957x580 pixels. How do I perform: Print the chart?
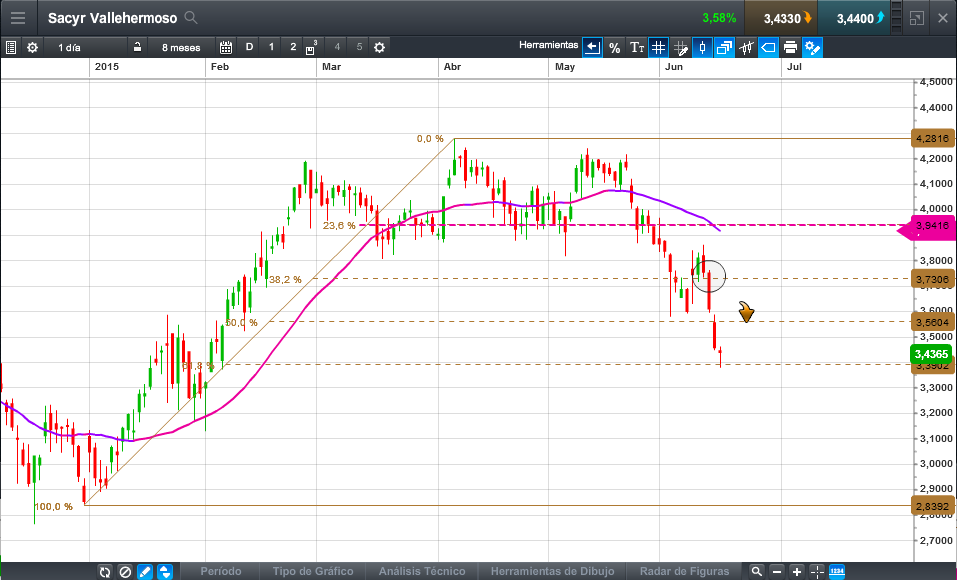click(x=790, y=47)
